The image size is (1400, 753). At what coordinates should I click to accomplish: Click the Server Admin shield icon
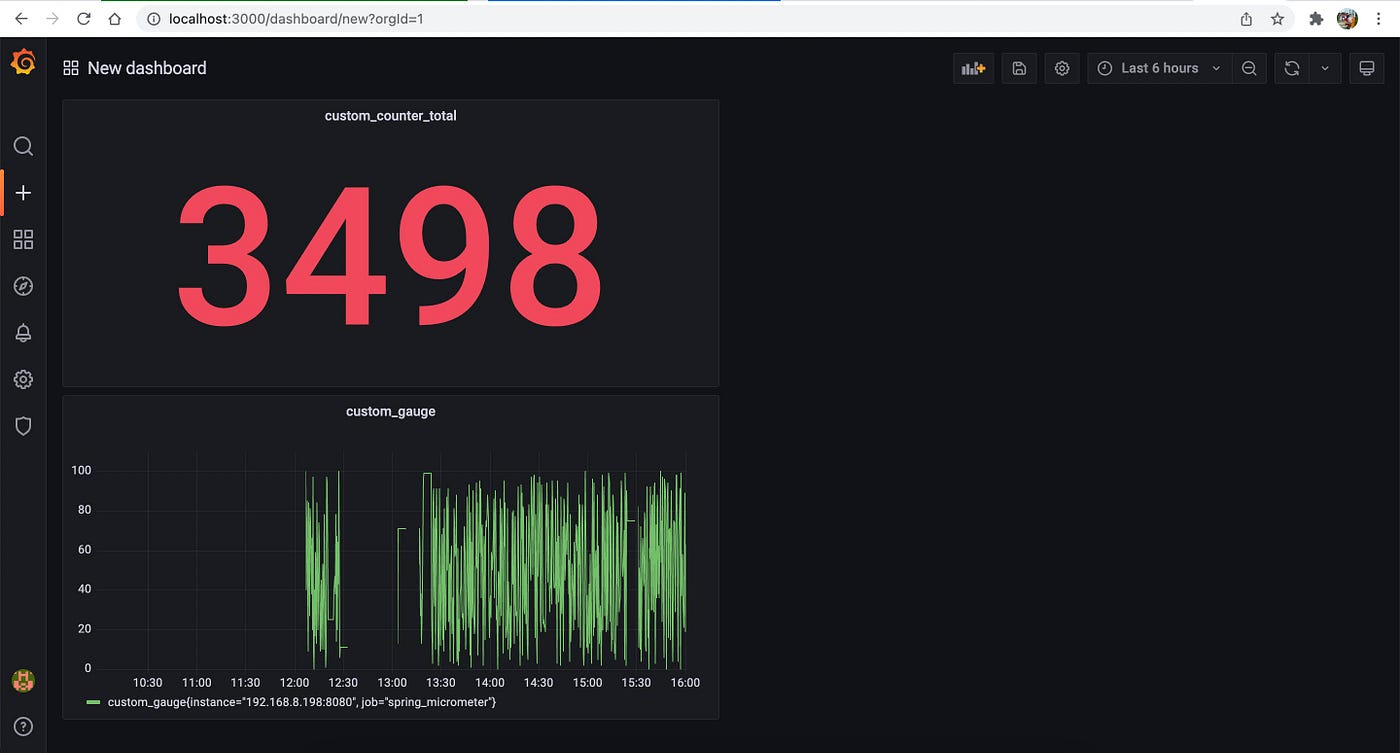point(23,426)
